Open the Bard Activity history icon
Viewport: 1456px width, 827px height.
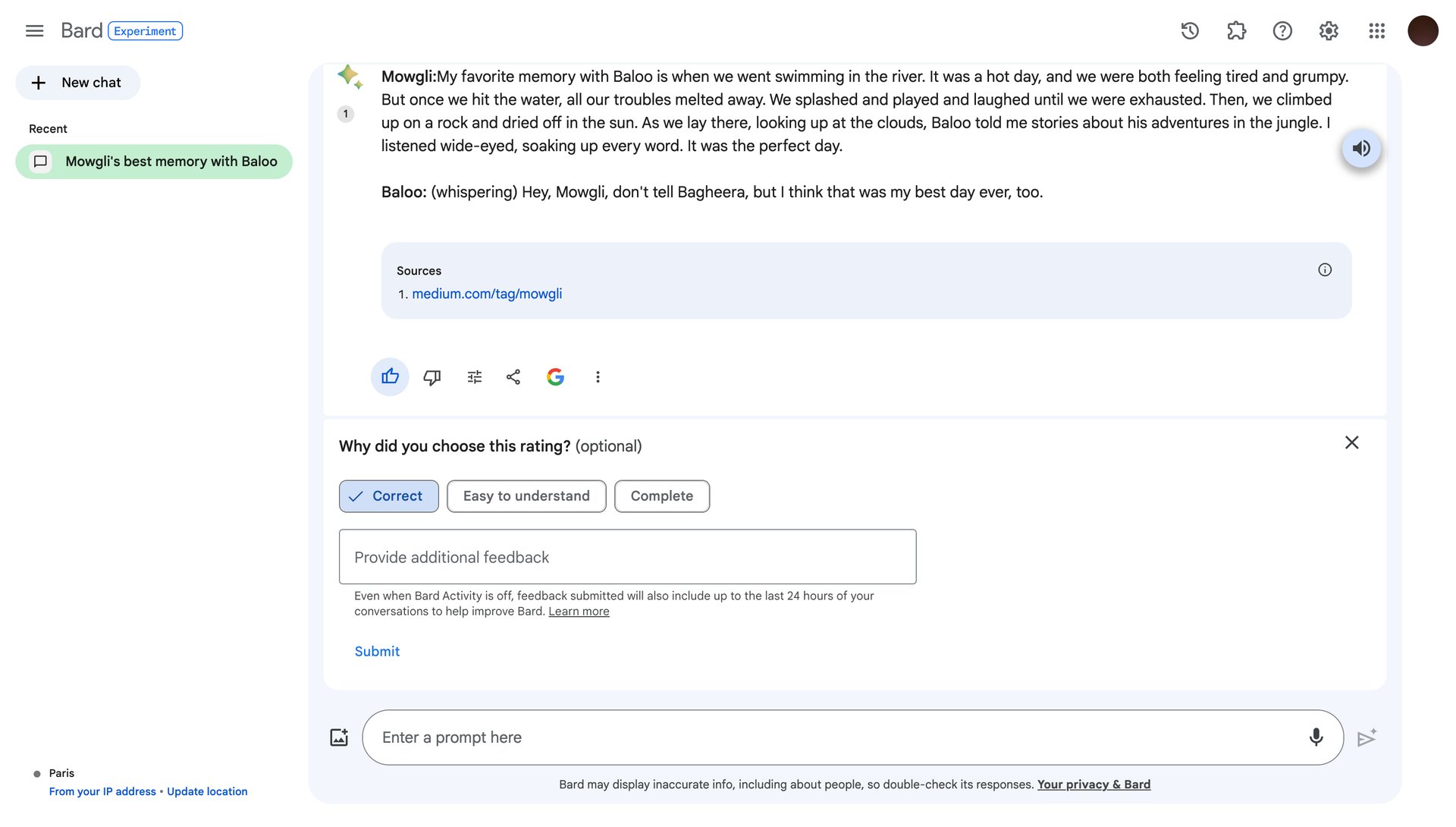click(1190, 31)
